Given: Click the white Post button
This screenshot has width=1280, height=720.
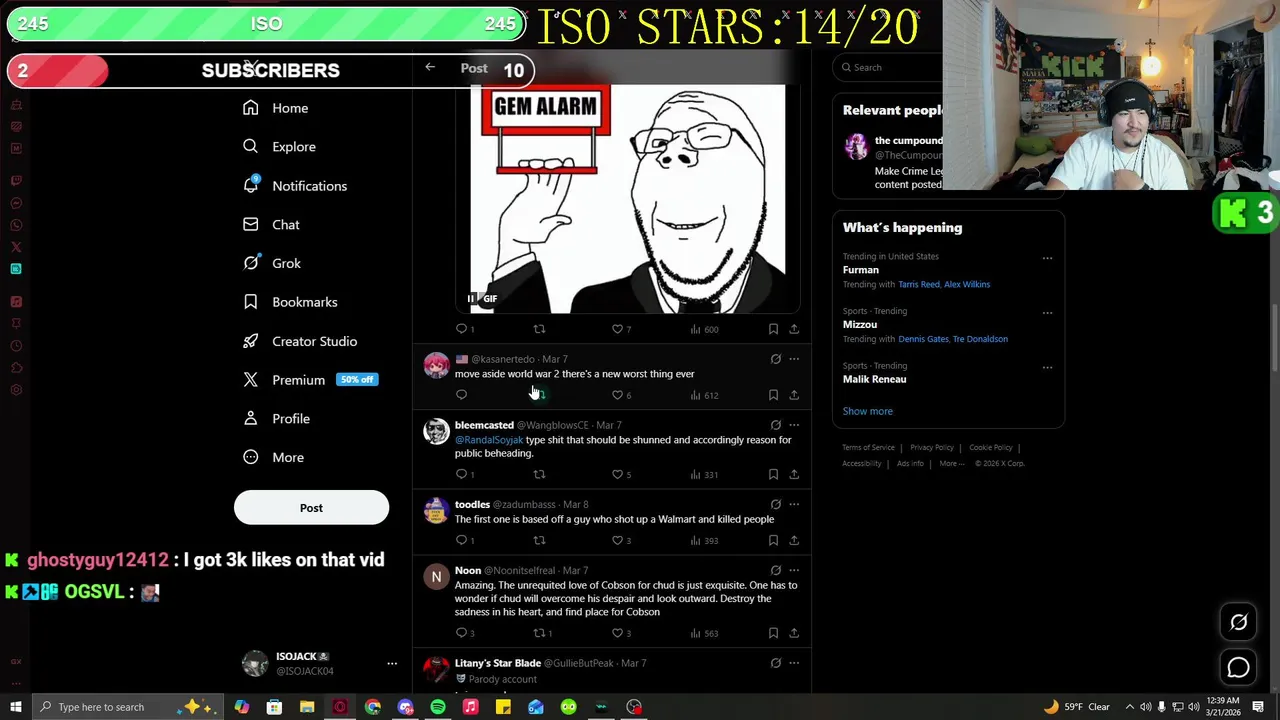Looking at the screenshot, I should tap(311, 508).
